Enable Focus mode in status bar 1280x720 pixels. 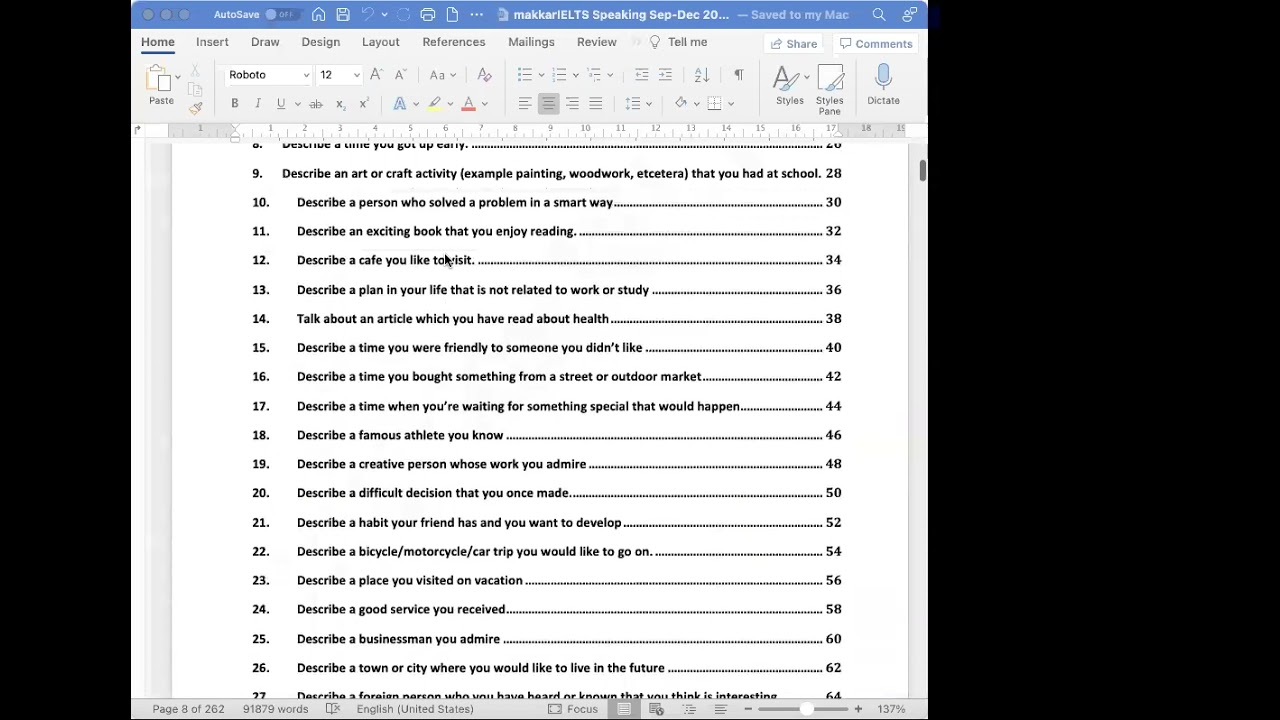click(x=572, y=709)
